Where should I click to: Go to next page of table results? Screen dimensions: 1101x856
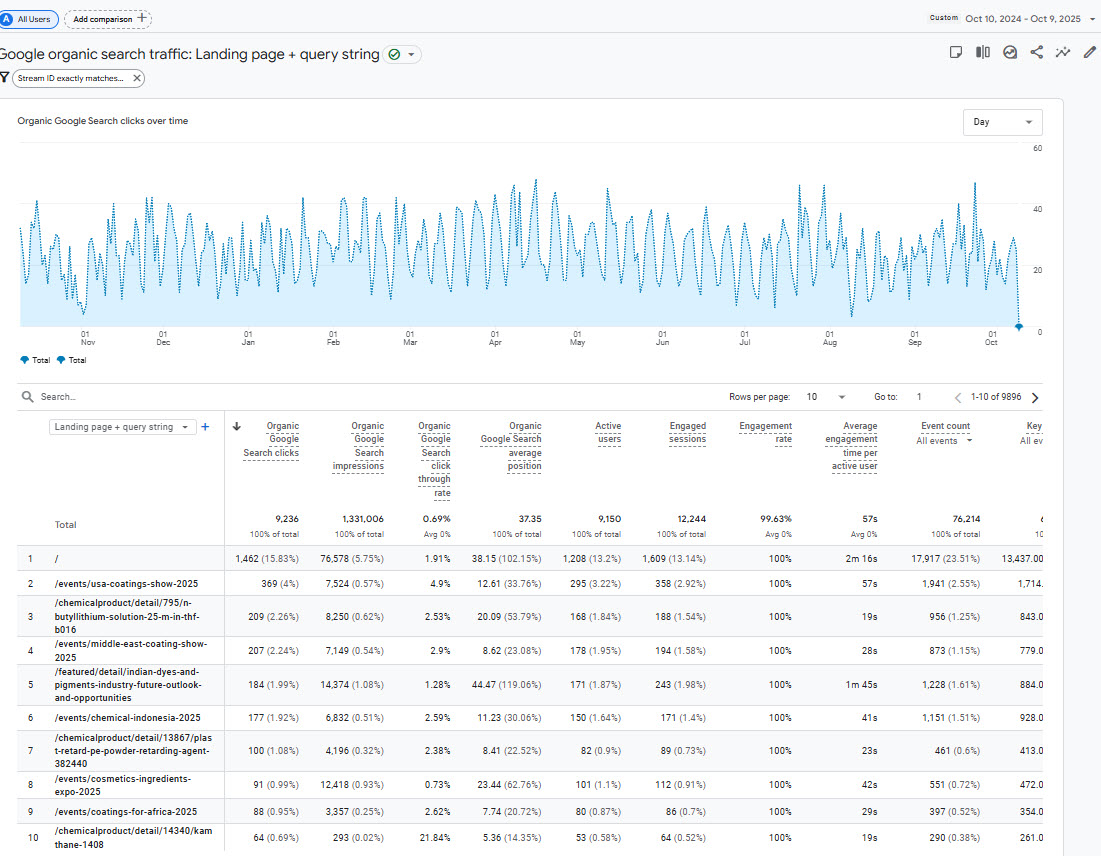pos(1036,396)
